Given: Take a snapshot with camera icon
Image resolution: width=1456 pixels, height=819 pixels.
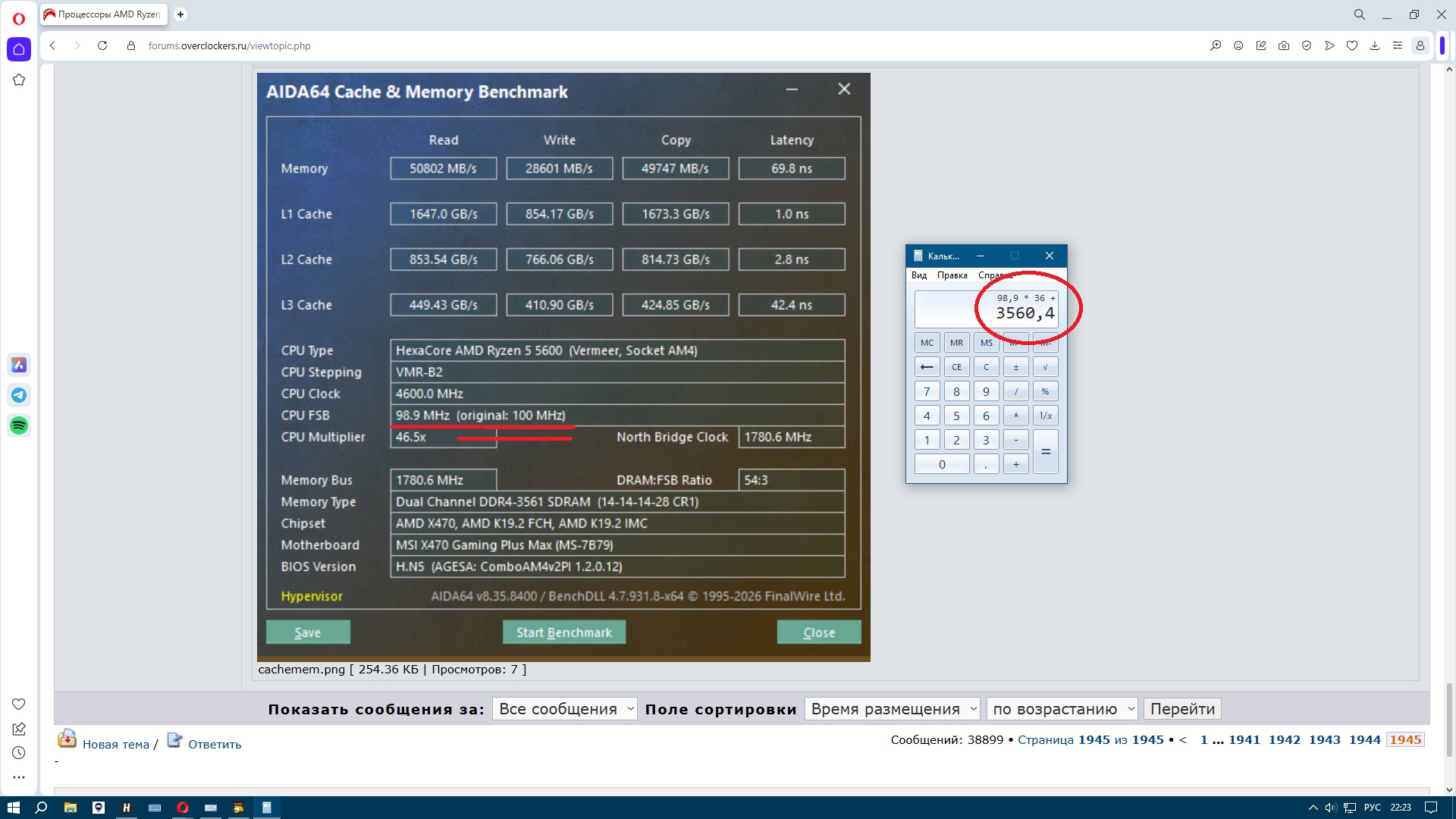Looking at the screenshot, I should pos(1284,45).
